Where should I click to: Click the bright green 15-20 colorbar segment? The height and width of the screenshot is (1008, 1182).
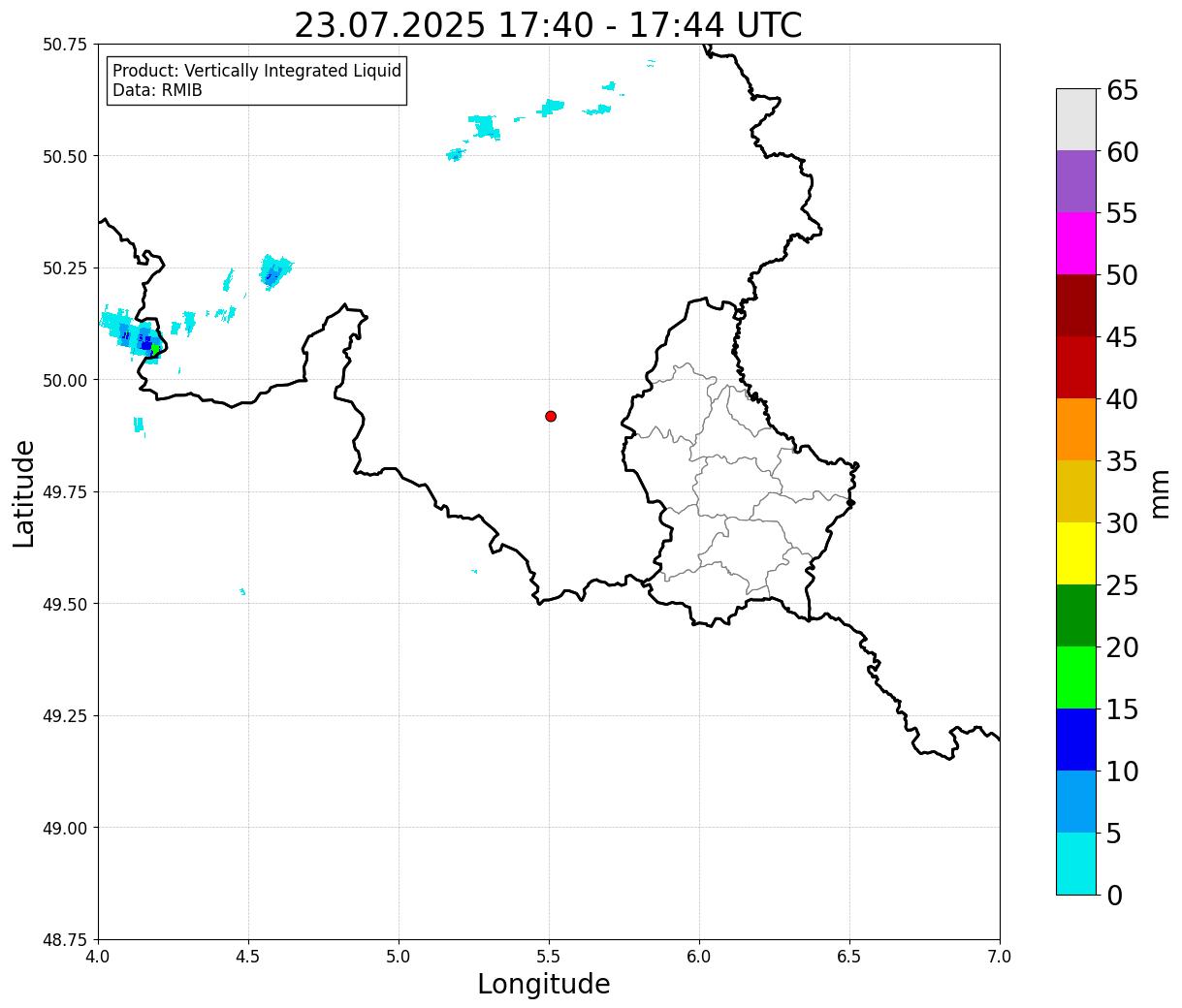click(1076, 677)
